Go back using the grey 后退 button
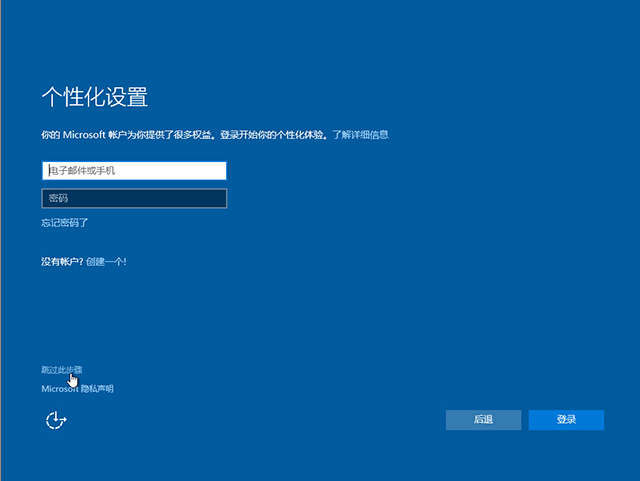The height and width of the screenshot is (481, 640). 483,420
